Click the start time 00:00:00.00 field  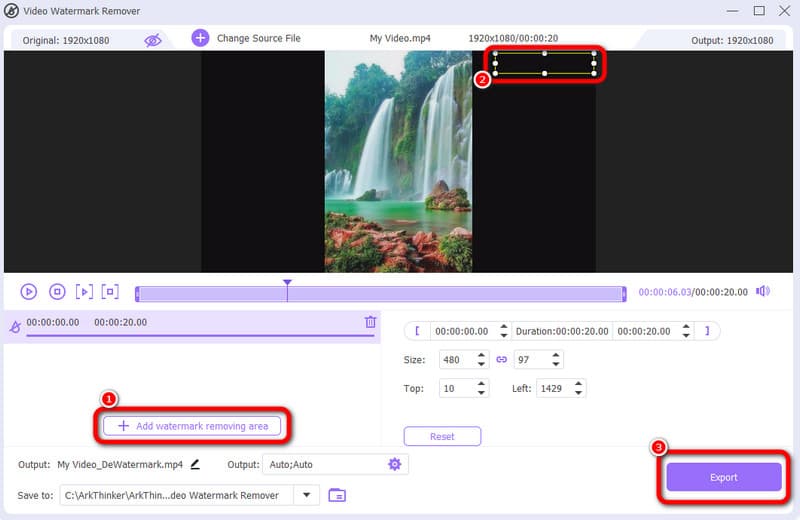tap(462, 331)
